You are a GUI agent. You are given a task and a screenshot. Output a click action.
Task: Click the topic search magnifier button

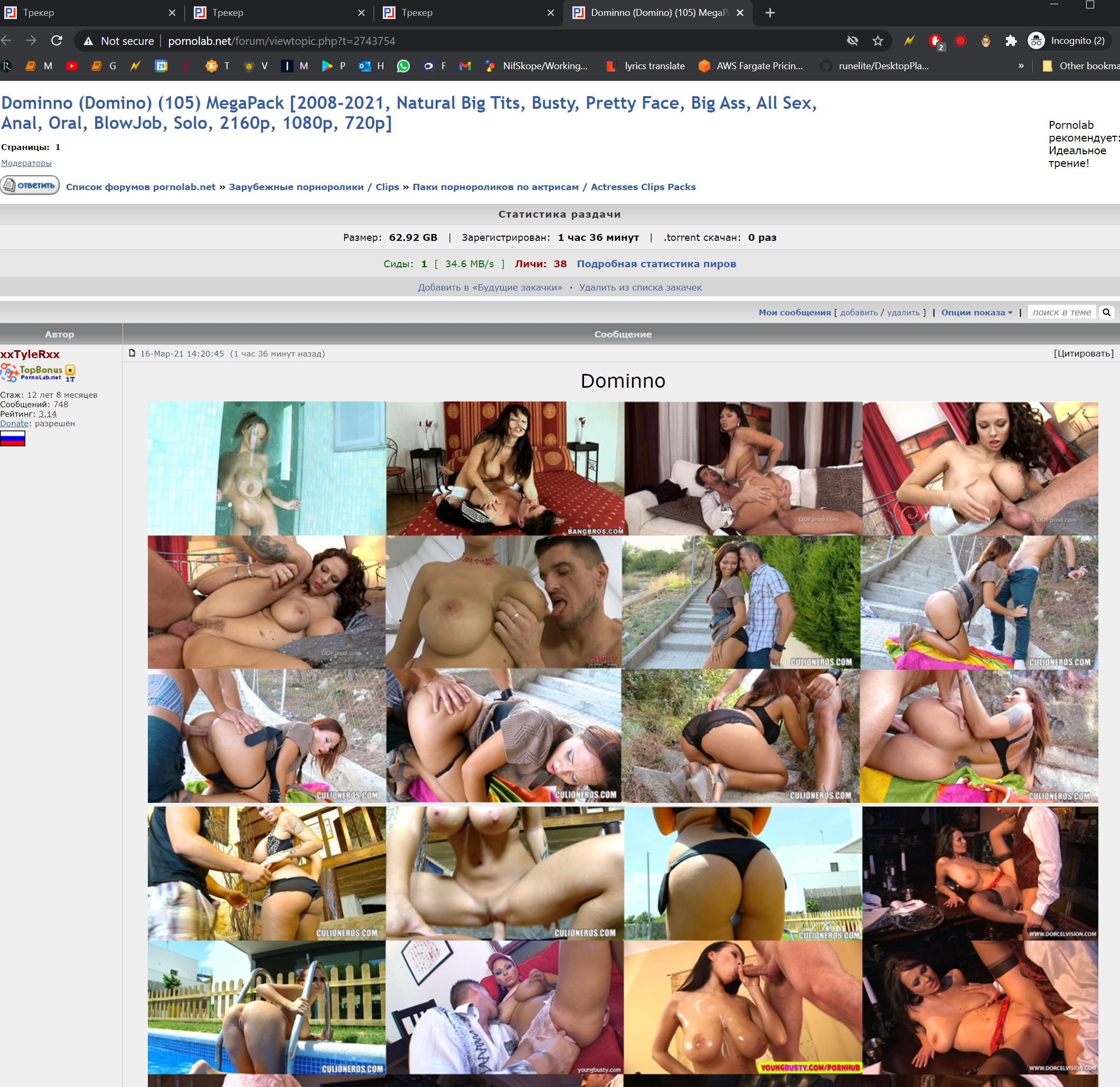(x=1106, y=312)
